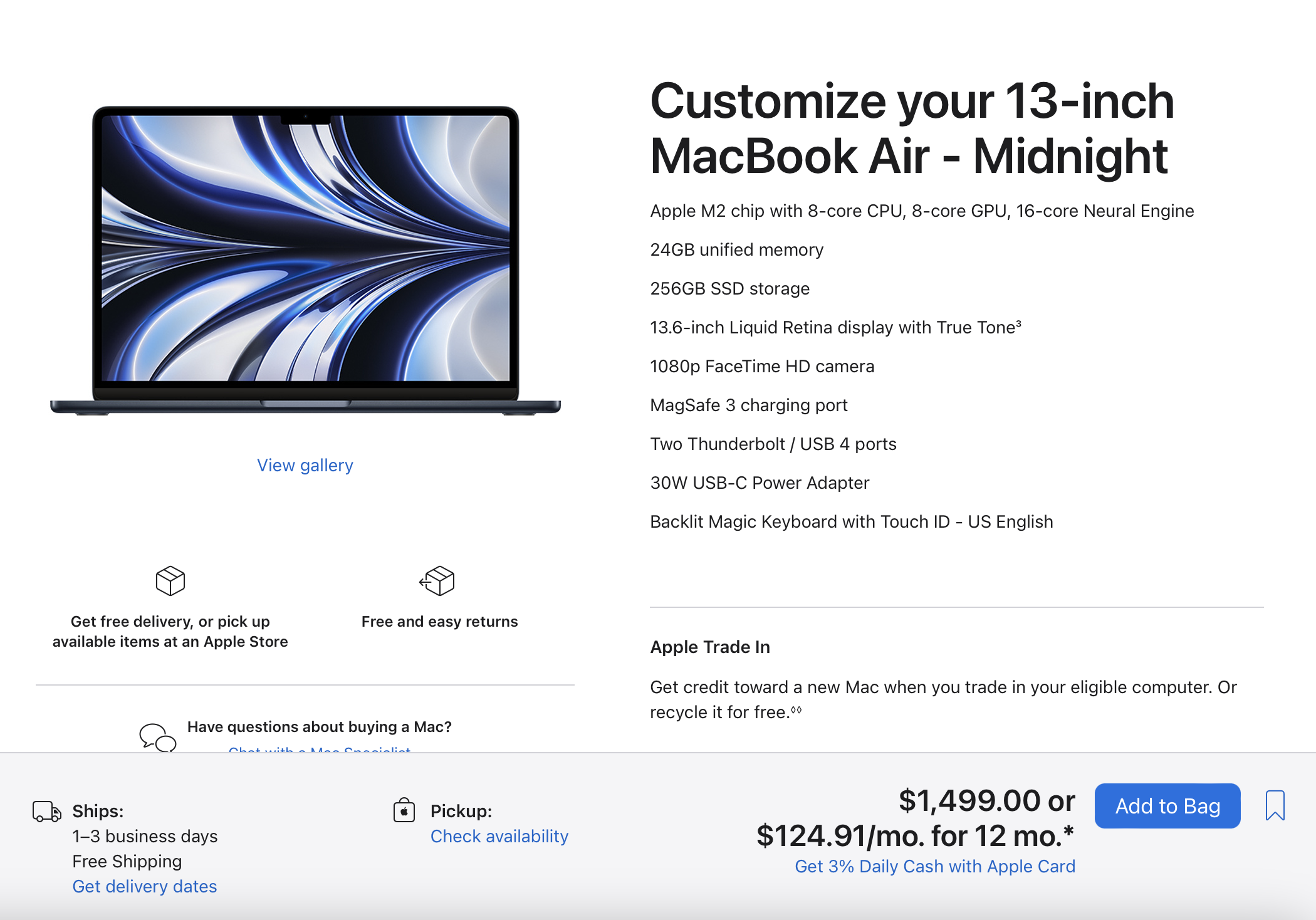This screenshot has height=920, width=1316.
Task: Click the Apple pickup bag icon
Action: pyautogui.click(x=404, y=810)
